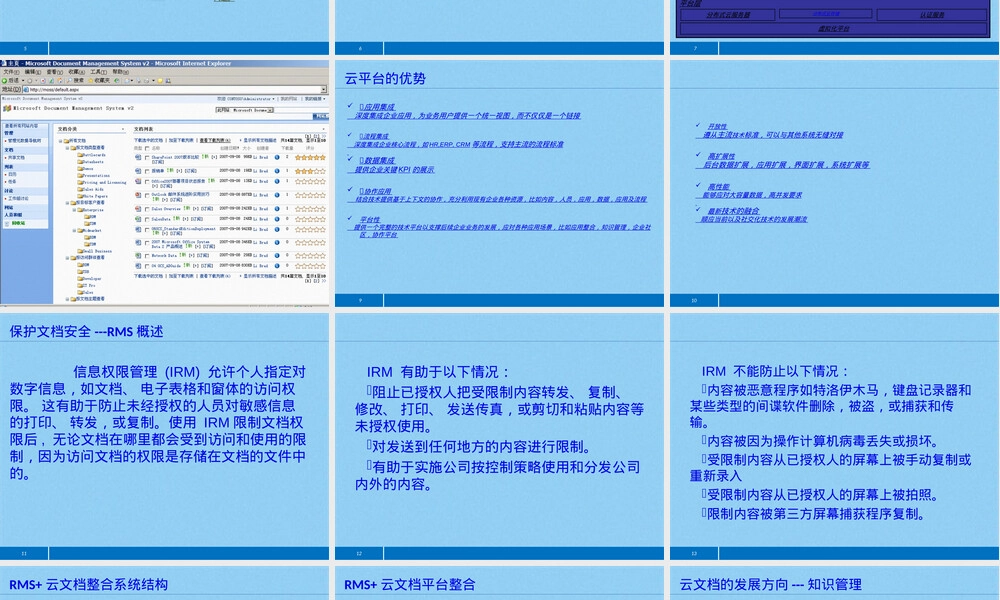
Task: Click the top 下载选中的文档 link in document list
Action: (149, 140)
